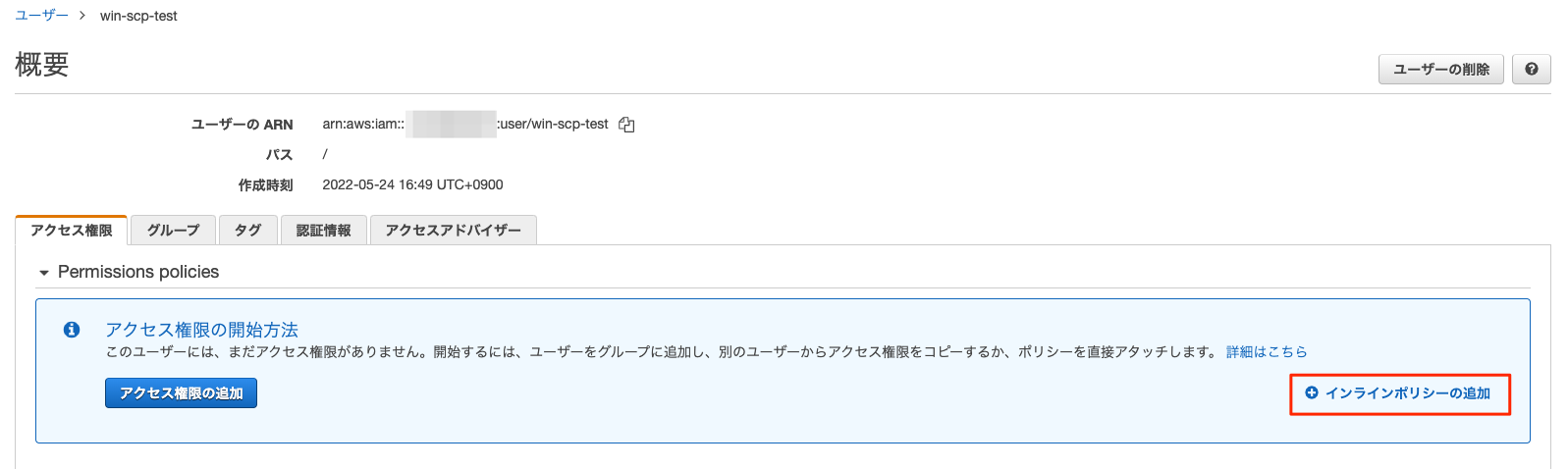Open help via the question mark icon
Viewport: 1568px width, 469px height.
click(x=1532, y=70)
